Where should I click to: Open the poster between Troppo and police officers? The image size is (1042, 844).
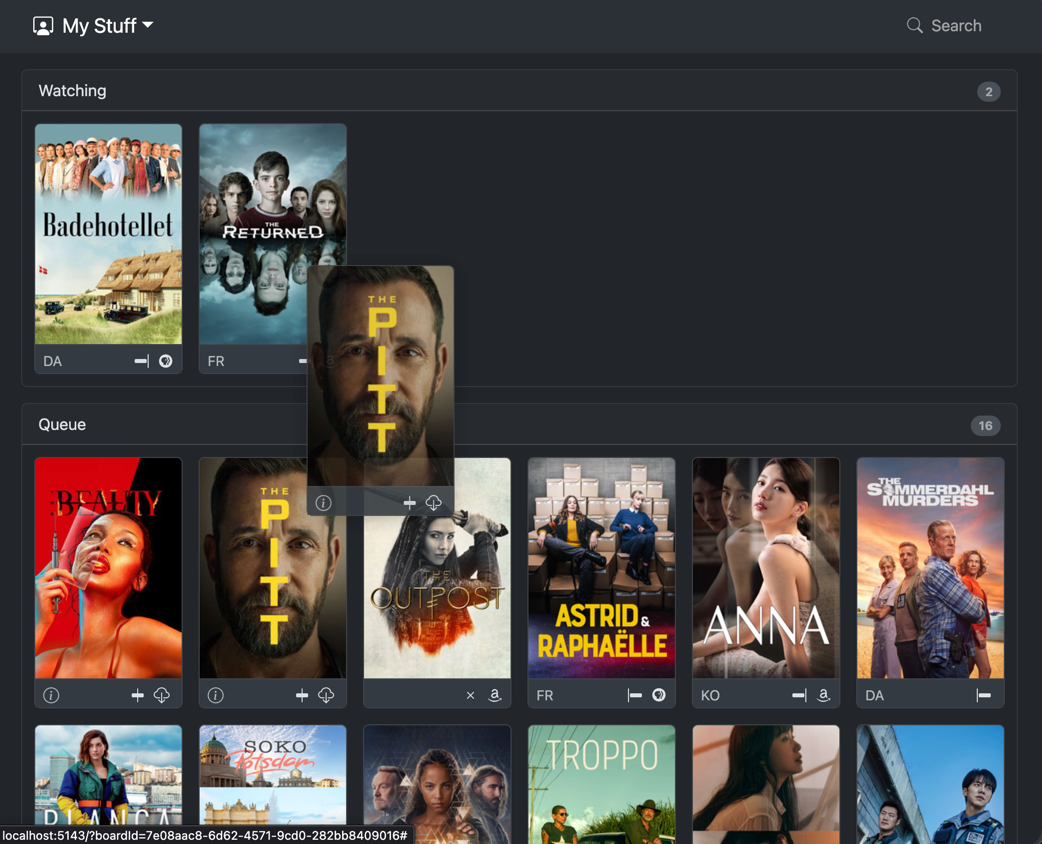[766, 784]
